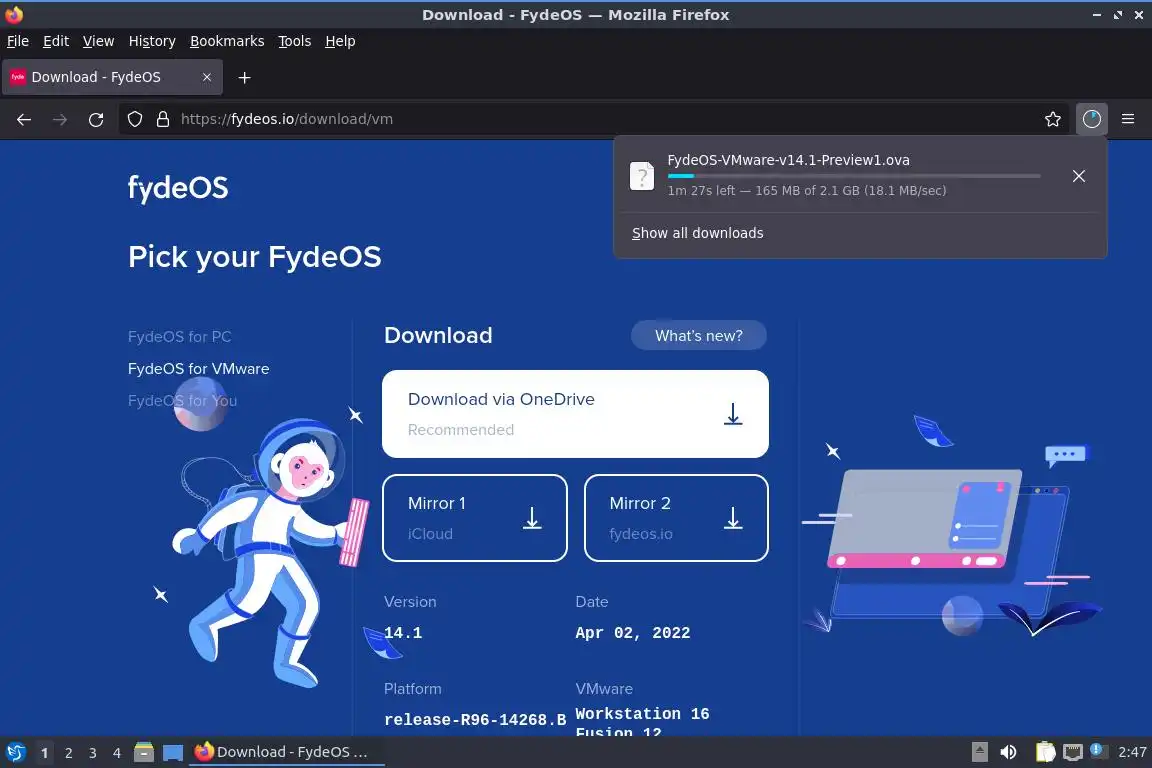This screenshot has height=768, width=1152.
Task: Choose the Mirror 1 iCloud download
Action: click(475, 518)
